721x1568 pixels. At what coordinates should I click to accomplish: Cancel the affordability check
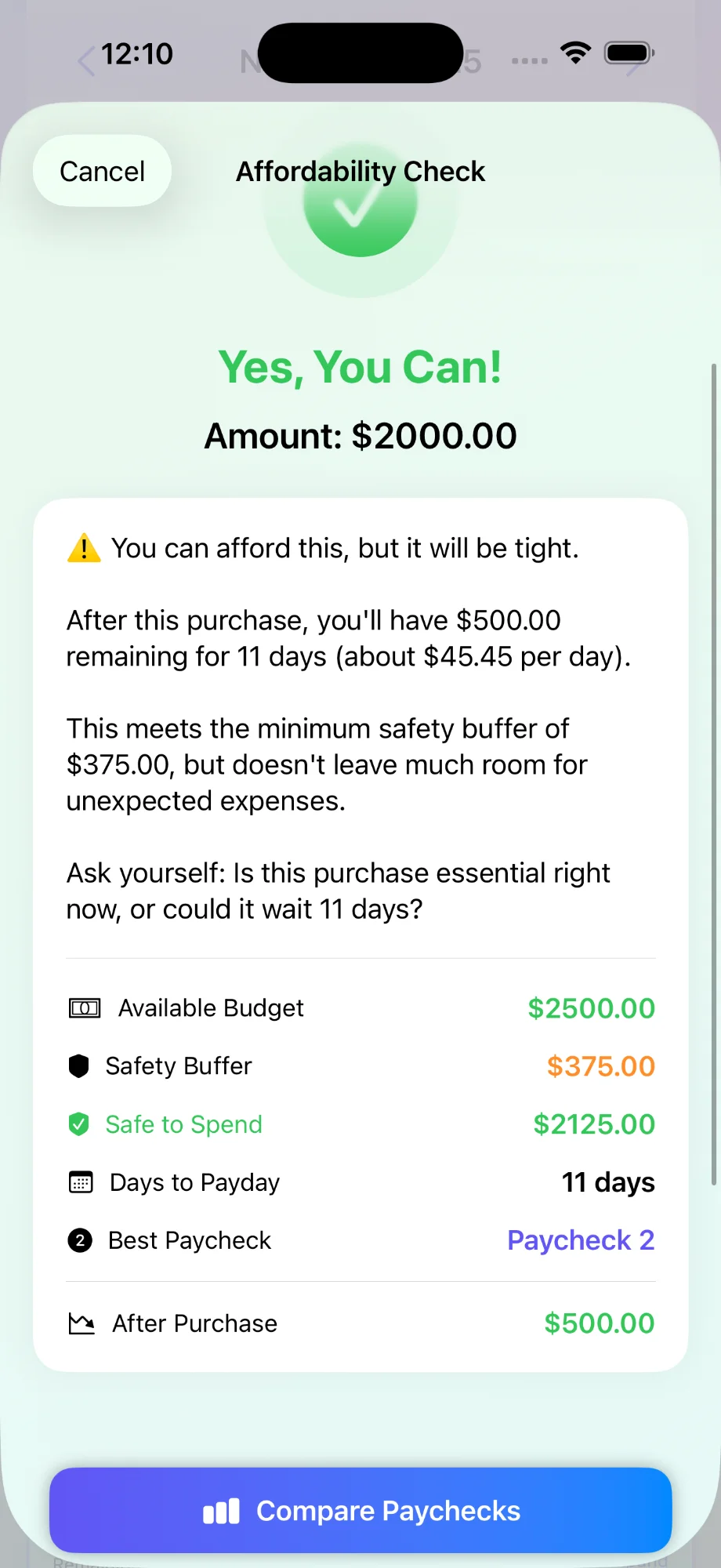pyautogui.click(x=102, y=171)
